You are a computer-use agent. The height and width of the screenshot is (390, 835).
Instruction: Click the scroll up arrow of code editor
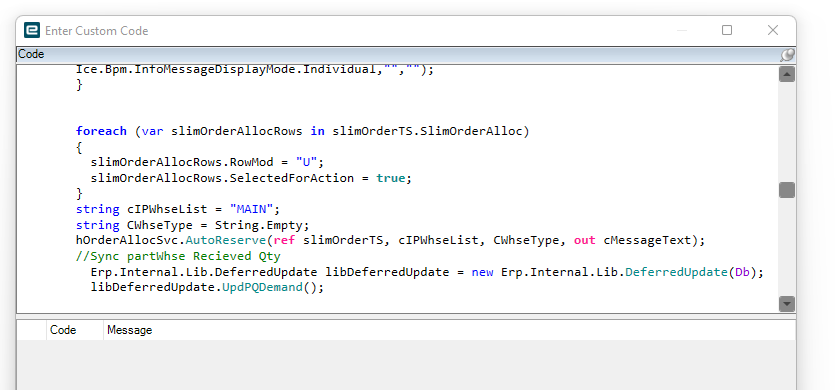[x=787, y=74]
